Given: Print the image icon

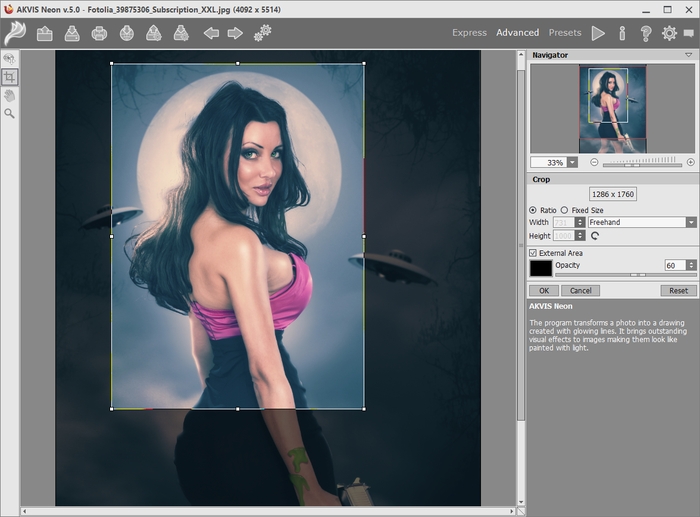Looking at the screenshot, I should point(99,33).
